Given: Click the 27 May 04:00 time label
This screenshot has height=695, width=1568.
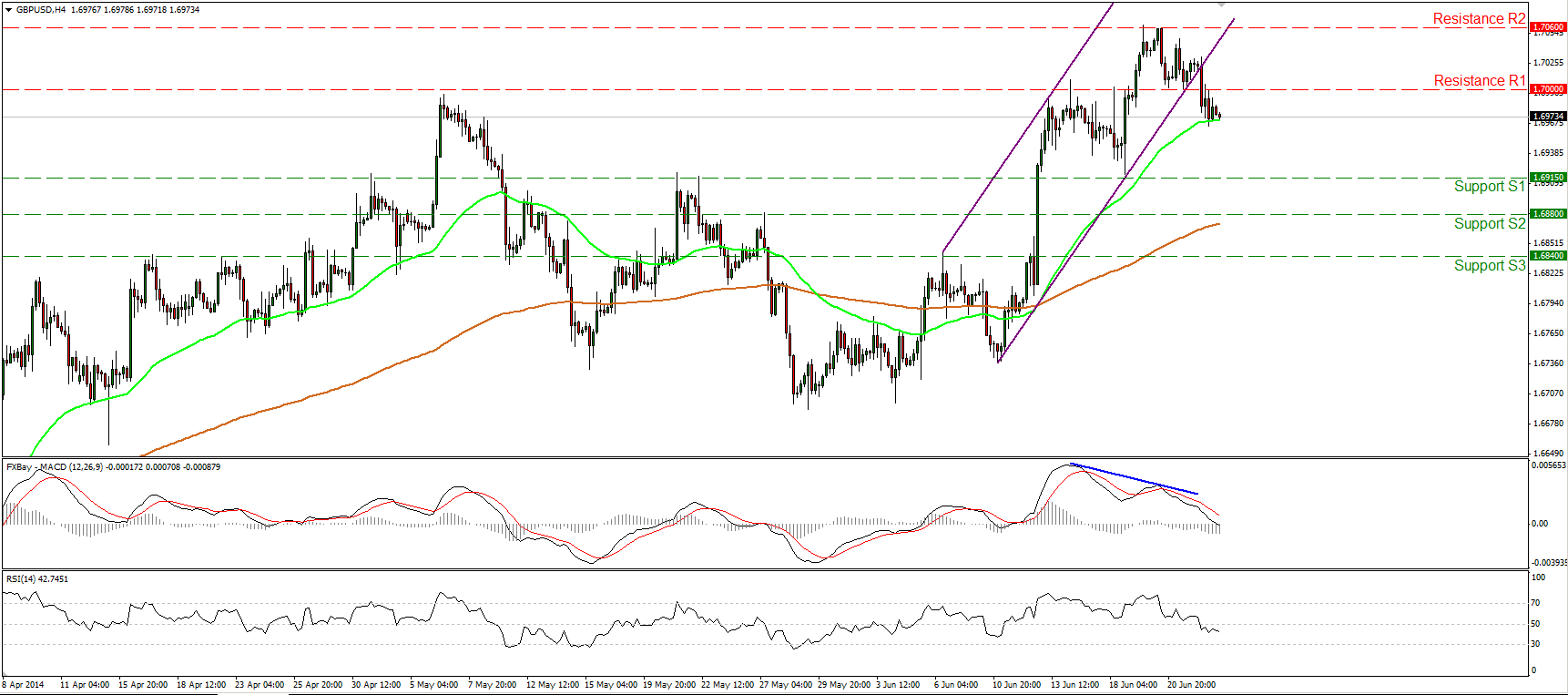Looking at the screenshot, I should (x=786, y=685).
